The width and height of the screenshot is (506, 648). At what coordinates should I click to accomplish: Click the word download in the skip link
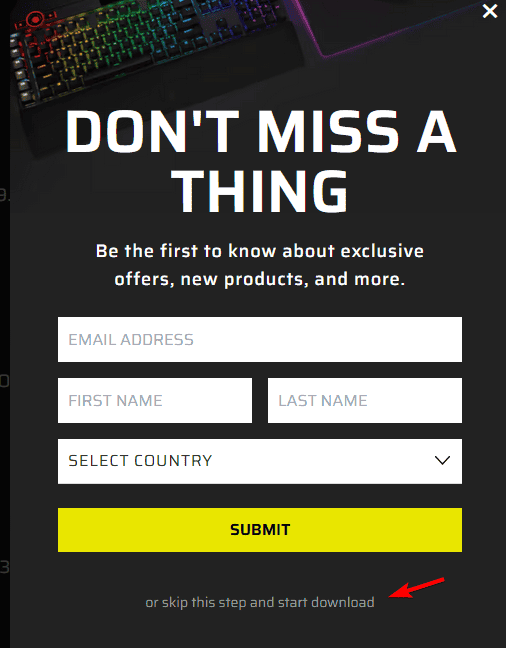tap(343, 602)
